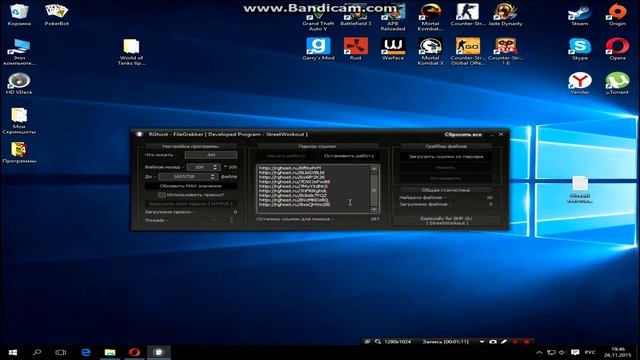
Task: Click the Bandicam pencil draw icon
Action: [504, 341]
